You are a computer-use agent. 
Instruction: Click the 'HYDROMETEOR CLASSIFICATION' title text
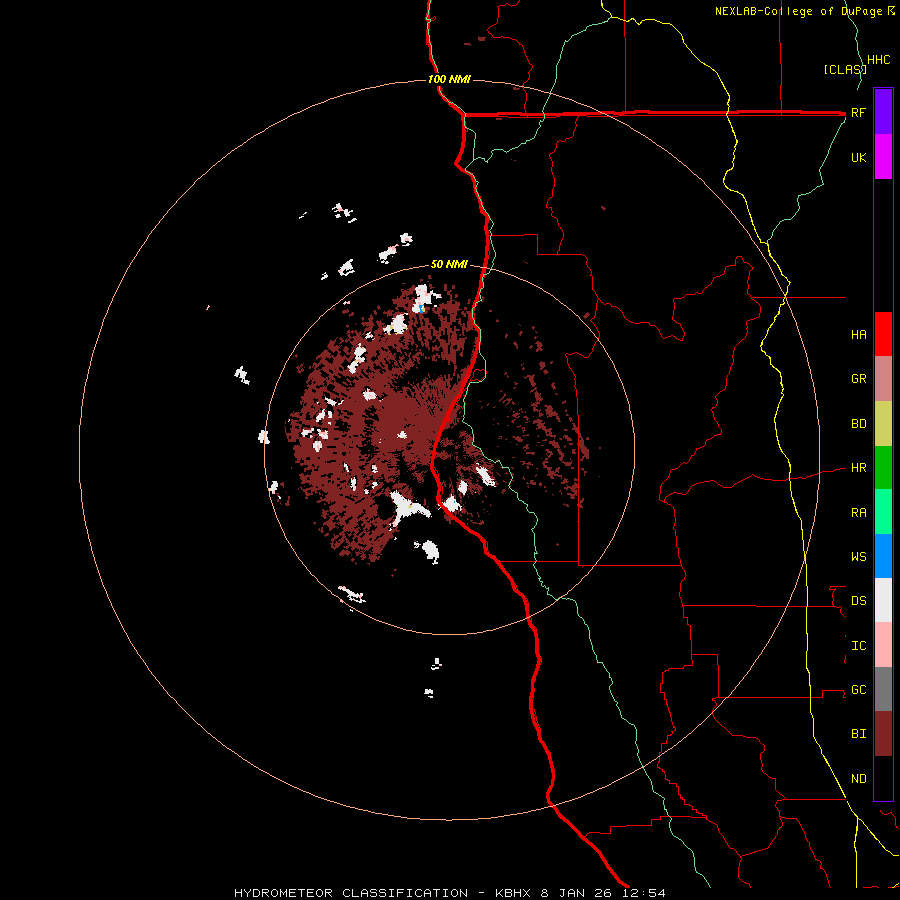[x=351, y=893]
